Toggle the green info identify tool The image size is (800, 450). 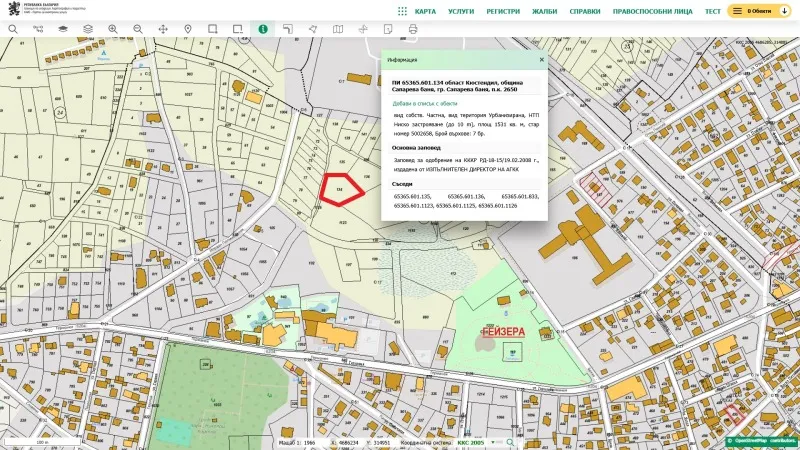263,29
